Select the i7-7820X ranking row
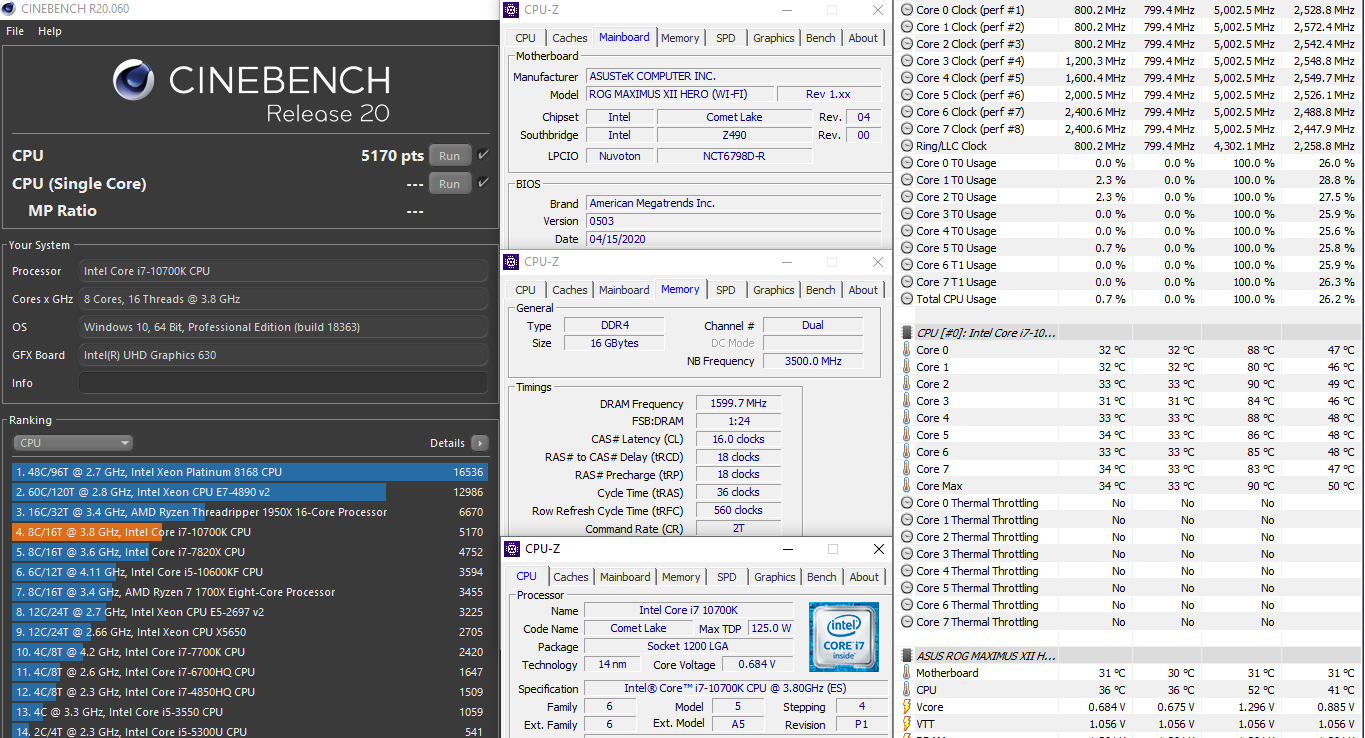 pyautogui.click(x=250, y=552)
